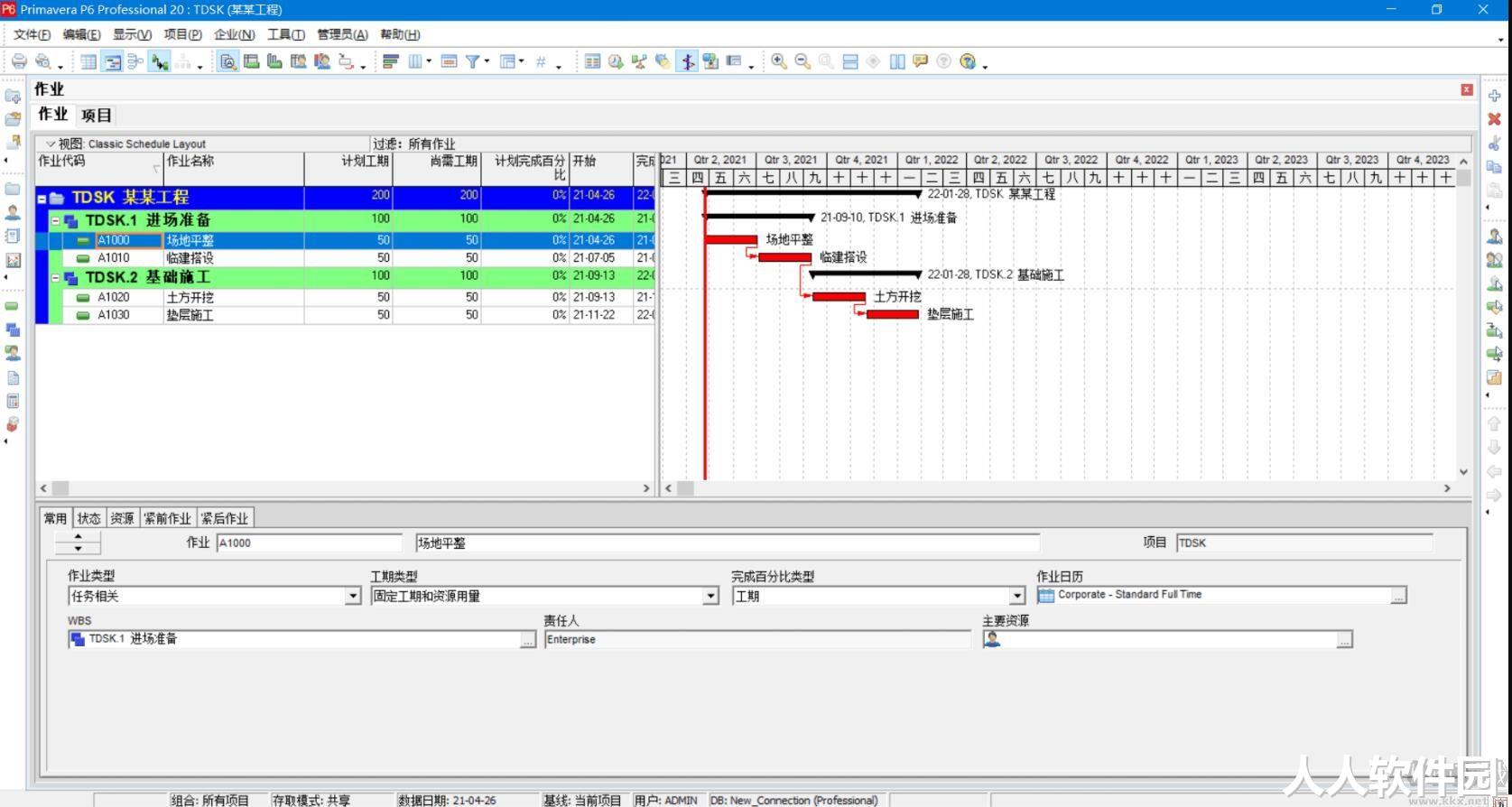Switch to the 状态 details tab
1512x807 pixels.
tap(88, 518)
